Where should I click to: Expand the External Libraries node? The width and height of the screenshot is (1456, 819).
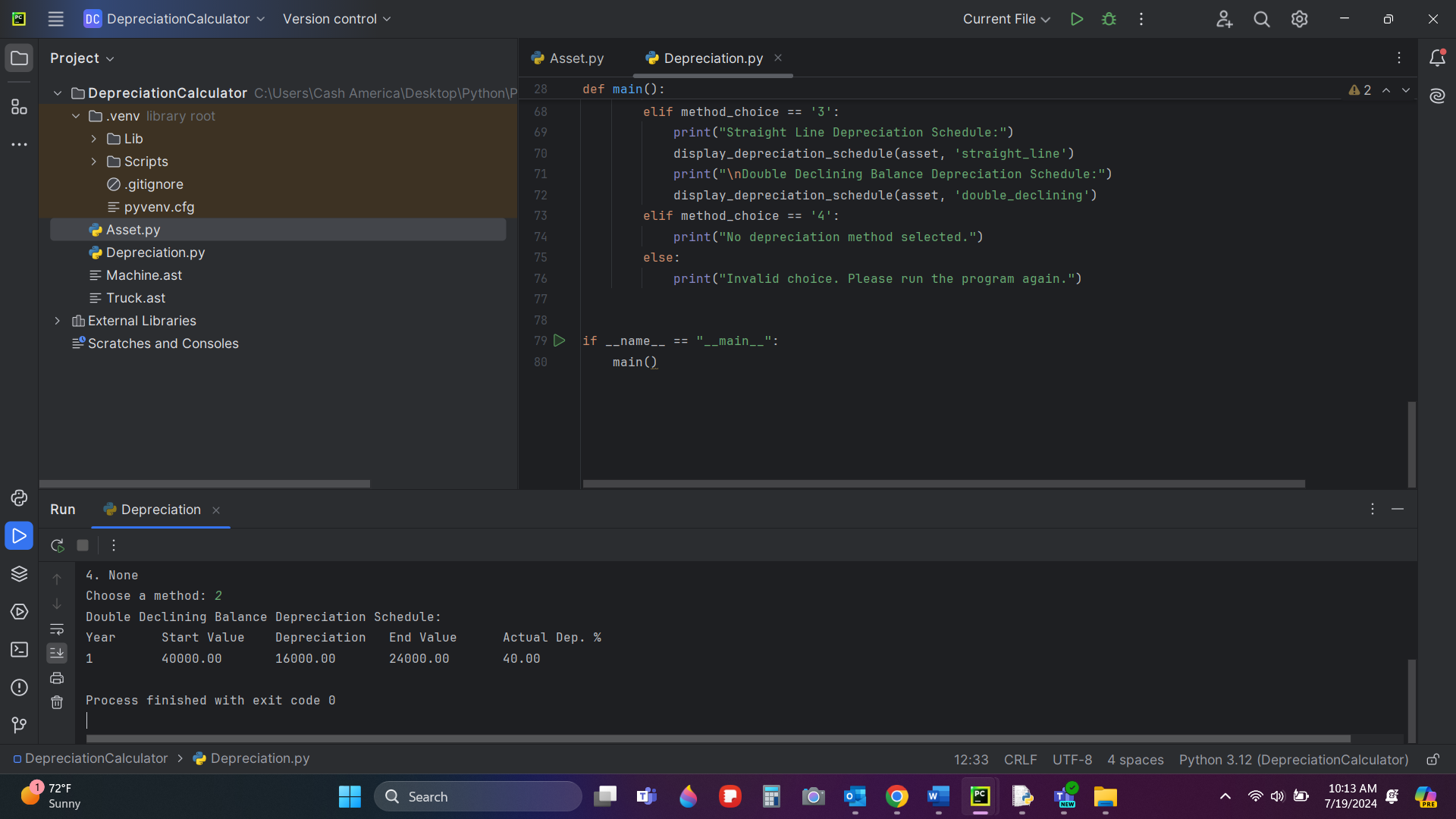[x=57, y=321]
